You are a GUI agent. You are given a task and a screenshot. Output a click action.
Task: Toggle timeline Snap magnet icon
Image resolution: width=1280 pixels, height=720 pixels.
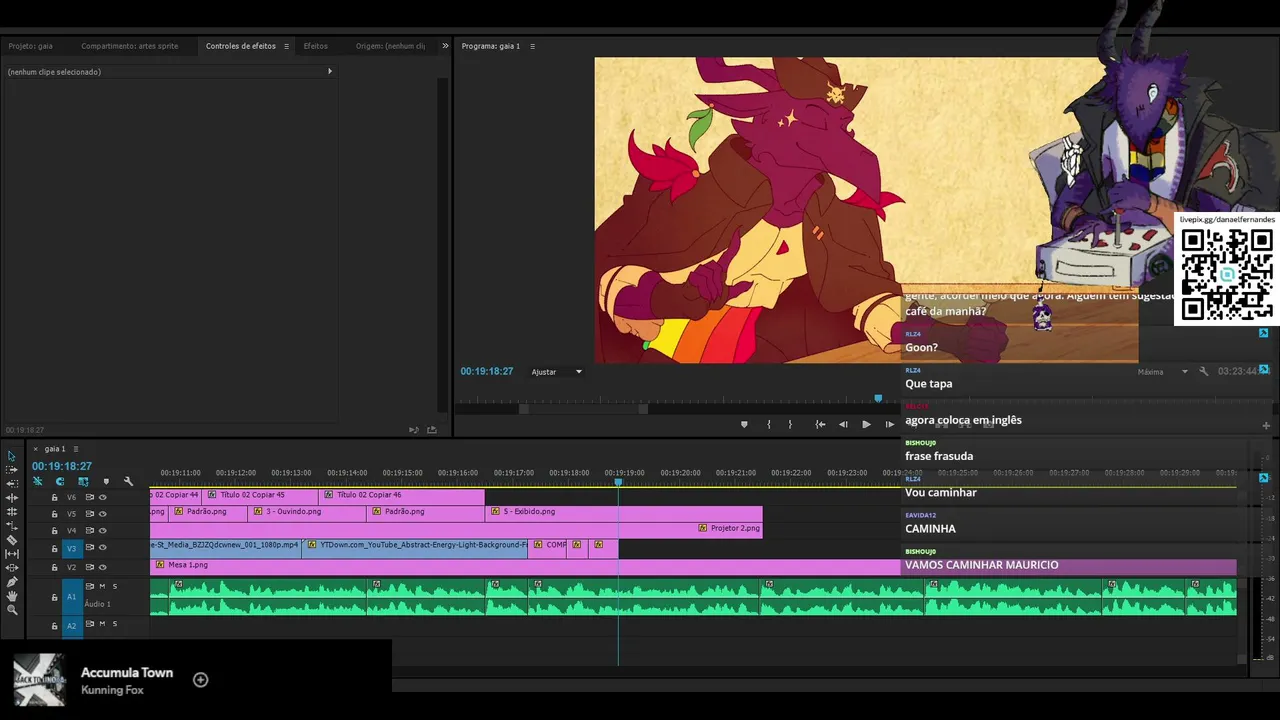tap(60, 481)
